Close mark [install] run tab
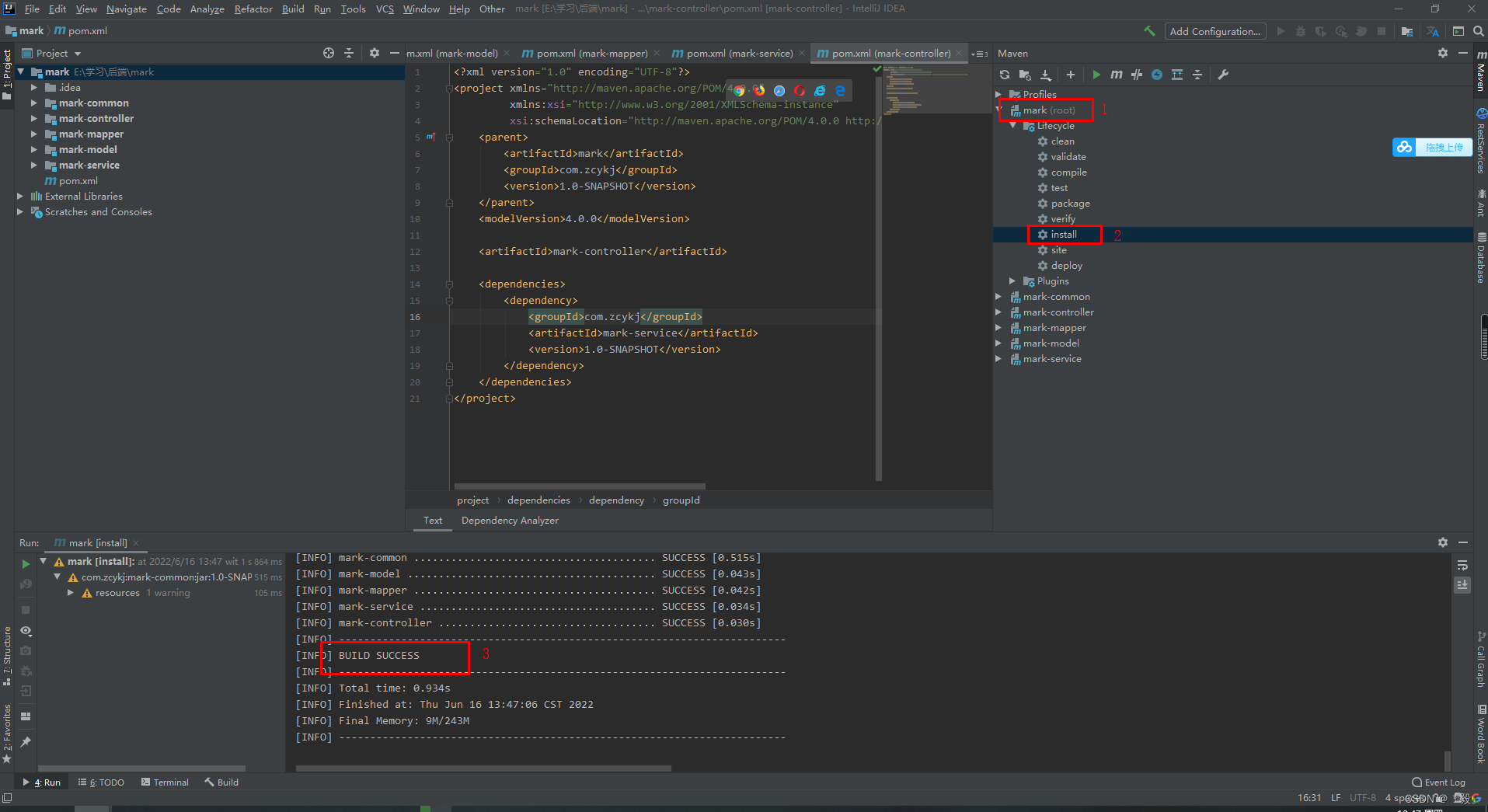The height and width of the screenshot is (812, 1488). click(136, 543)
